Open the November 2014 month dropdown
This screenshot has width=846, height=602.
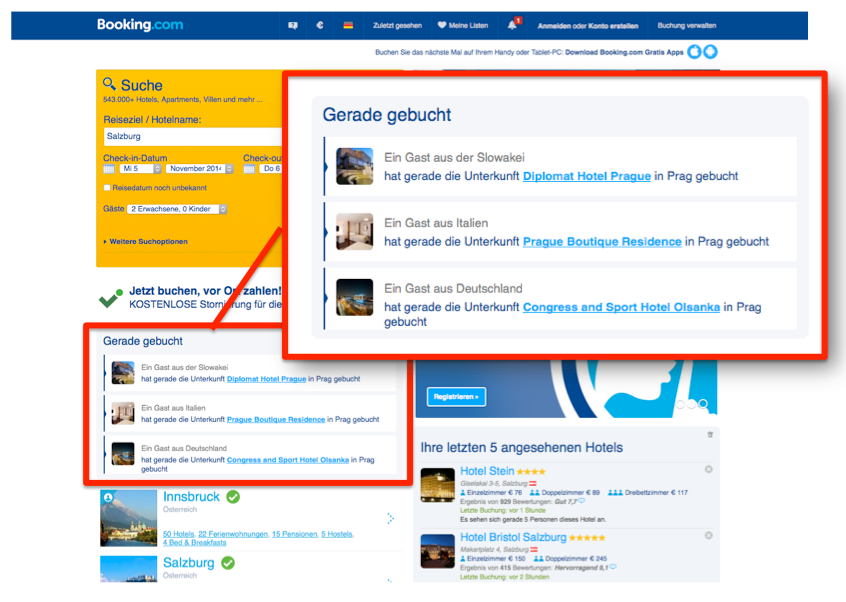coord(200,169)
